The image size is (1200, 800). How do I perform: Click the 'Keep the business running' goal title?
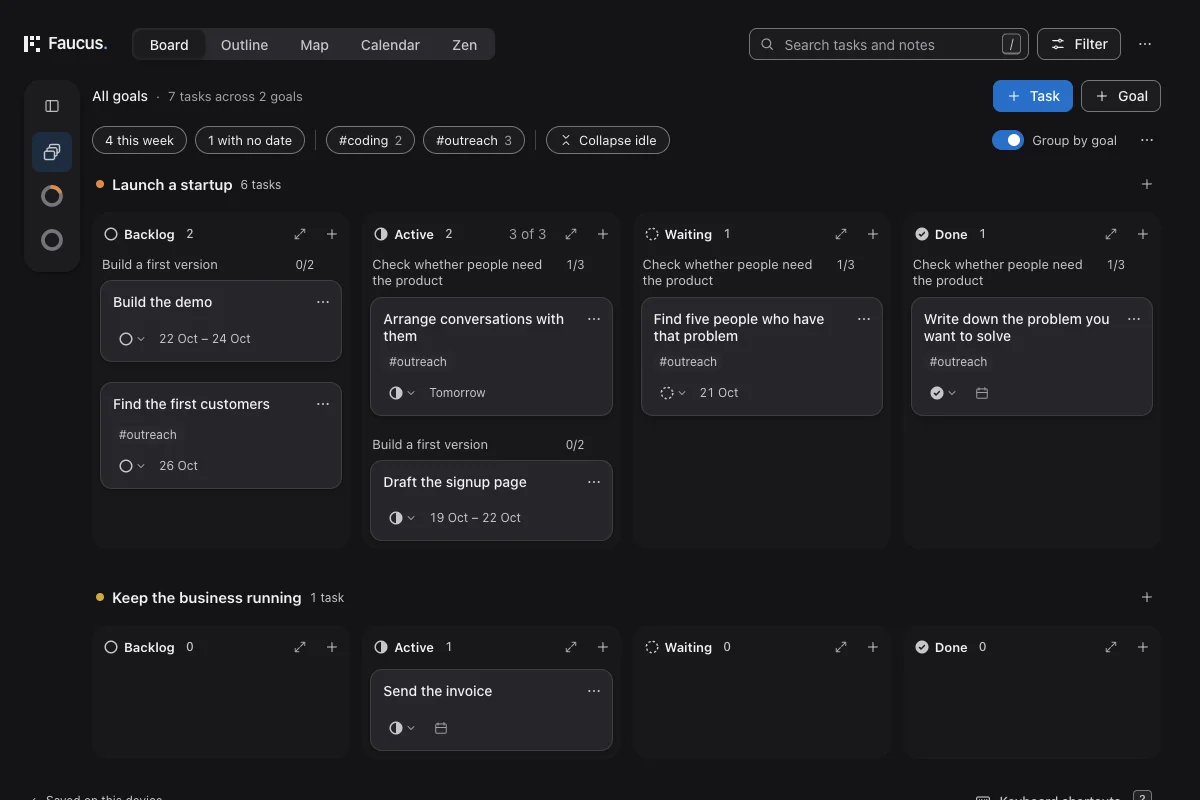pos(206,597)
